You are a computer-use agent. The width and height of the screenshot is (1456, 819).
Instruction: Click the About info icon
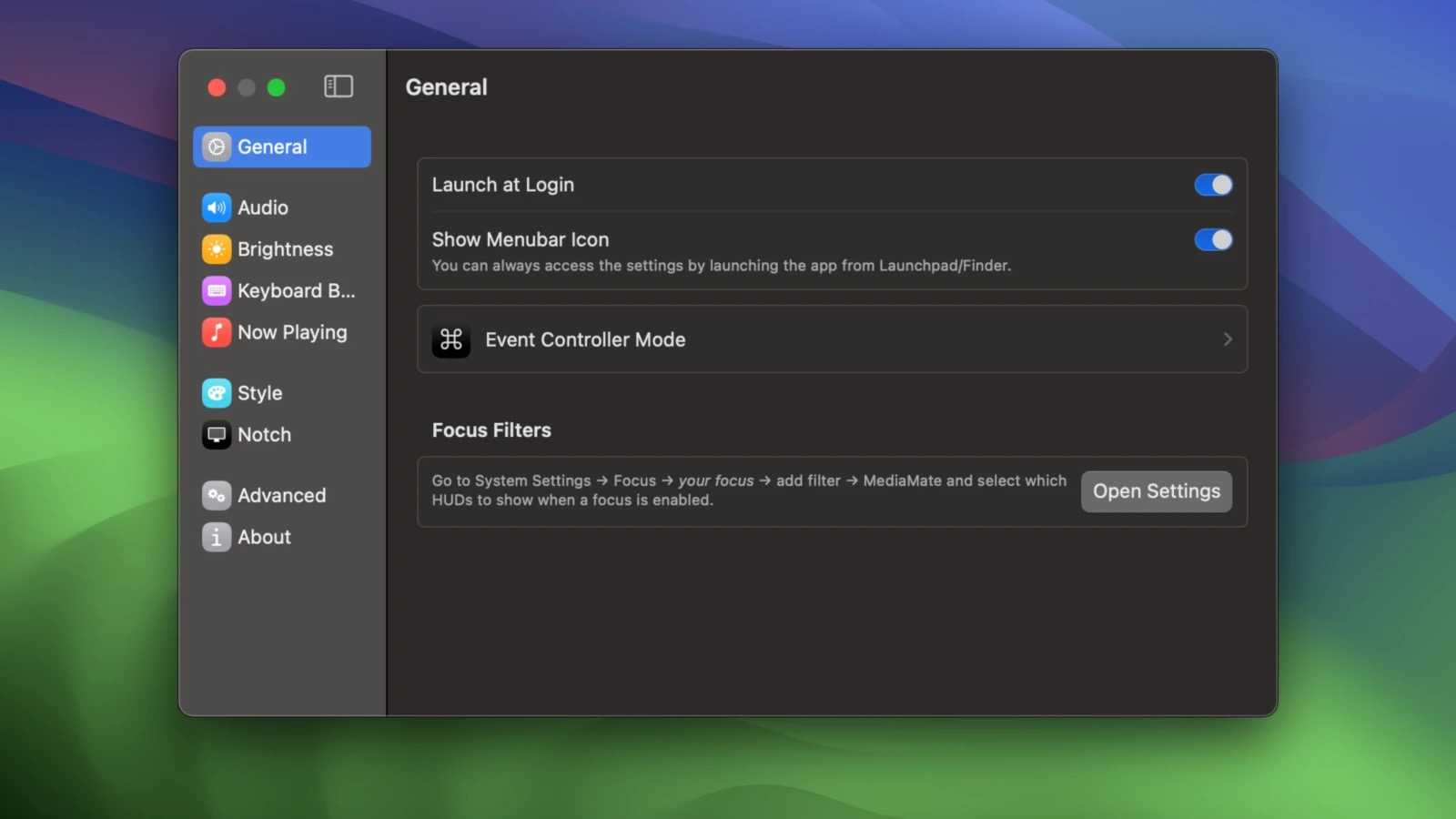click(216, 537)
